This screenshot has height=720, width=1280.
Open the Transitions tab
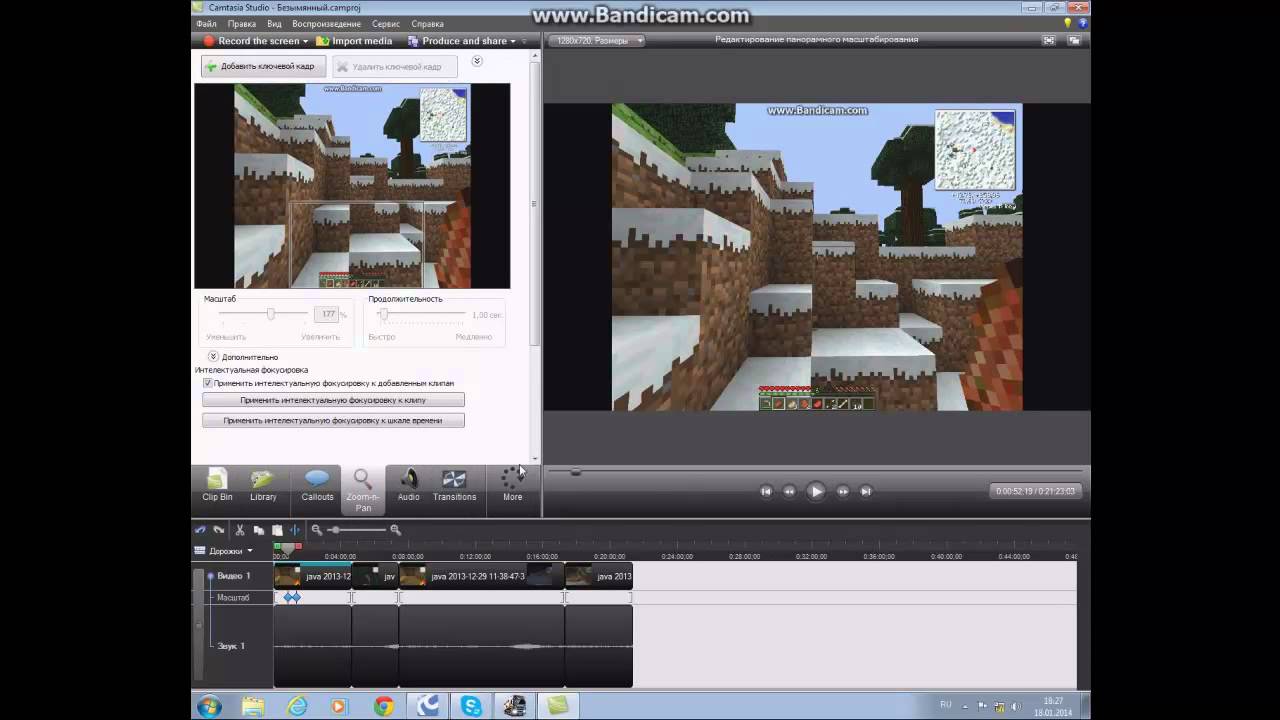pos(454,485)
